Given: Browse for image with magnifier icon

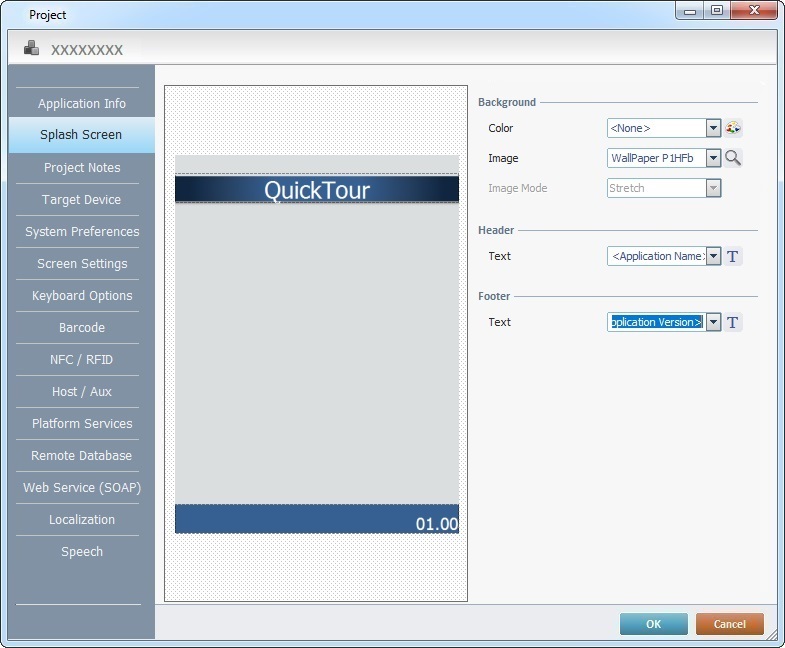Looking at the screenshot, I should (x=733, y=158).
